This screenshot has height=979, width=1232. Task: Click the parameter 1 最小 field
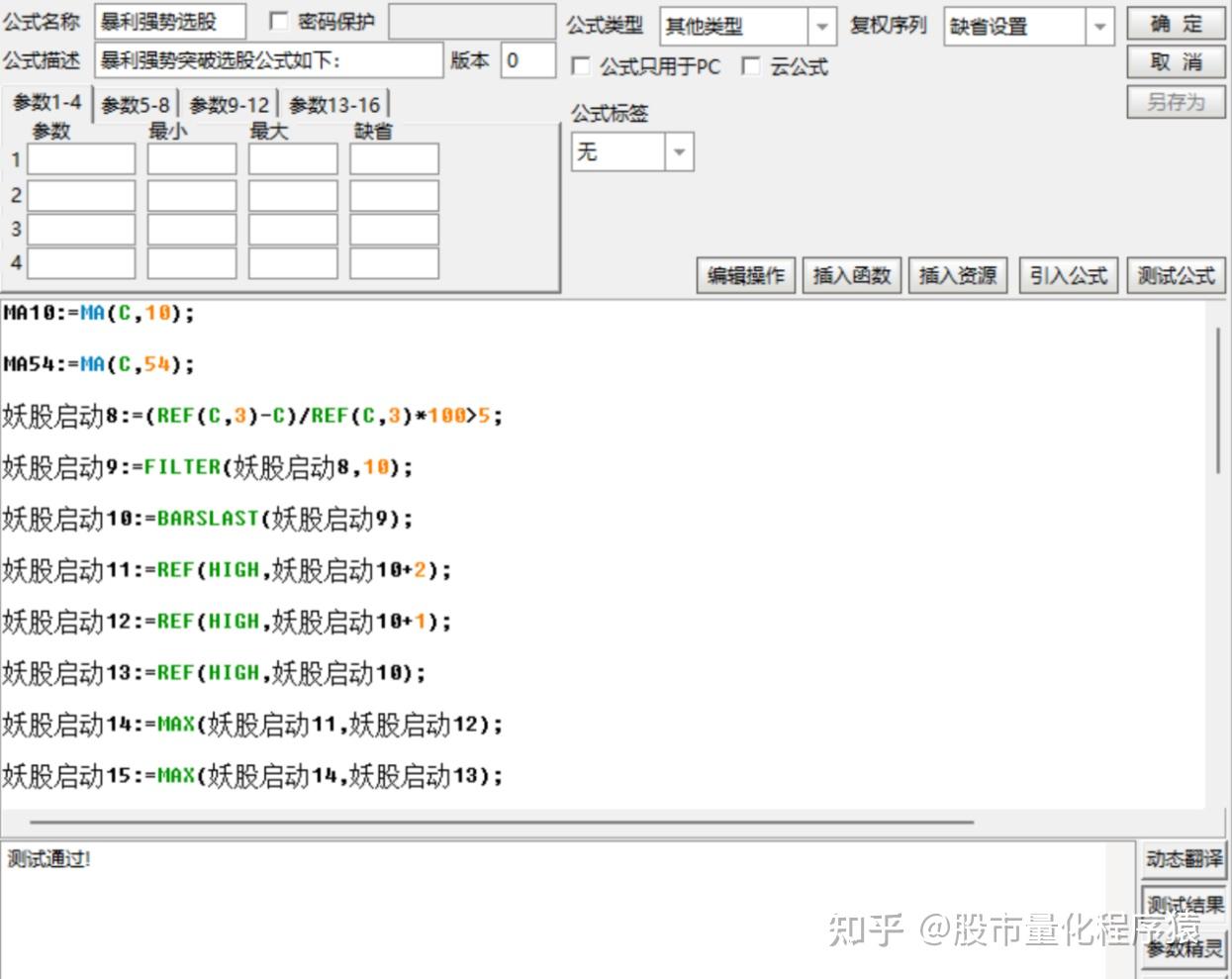(192, 159)
